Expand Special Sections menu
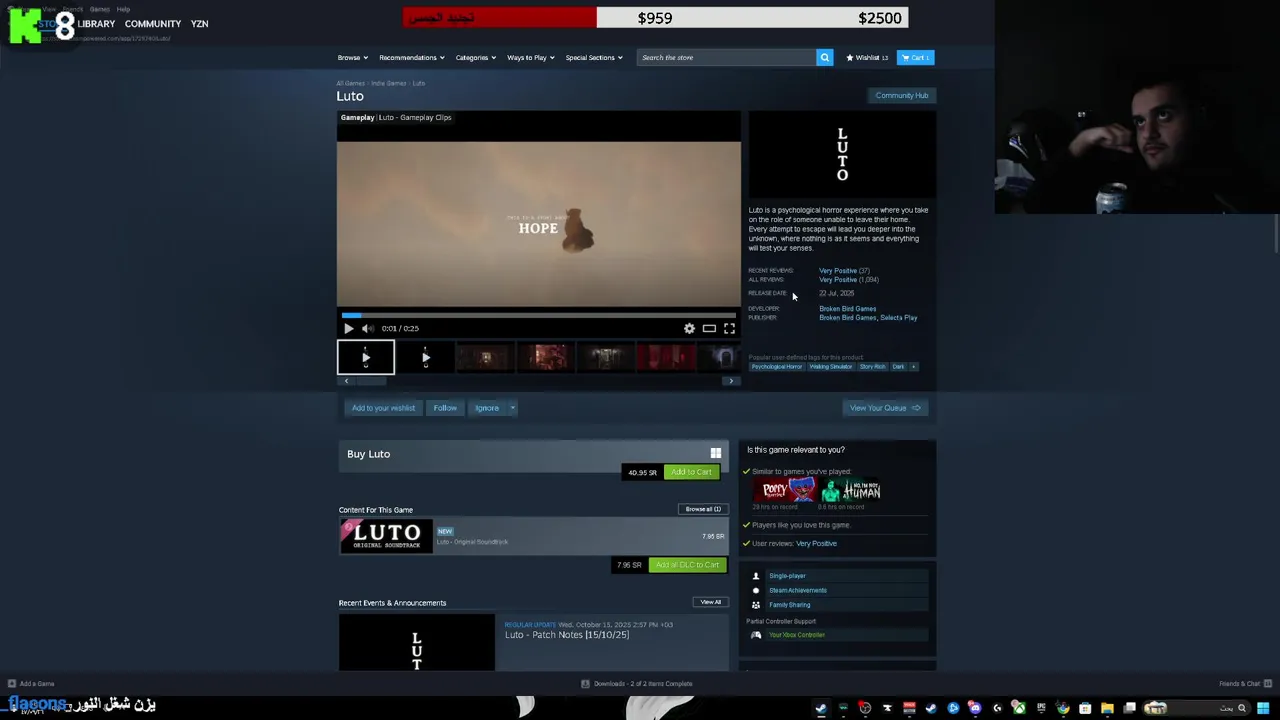Screen dimensions: 1280x720 coord(594,57)
